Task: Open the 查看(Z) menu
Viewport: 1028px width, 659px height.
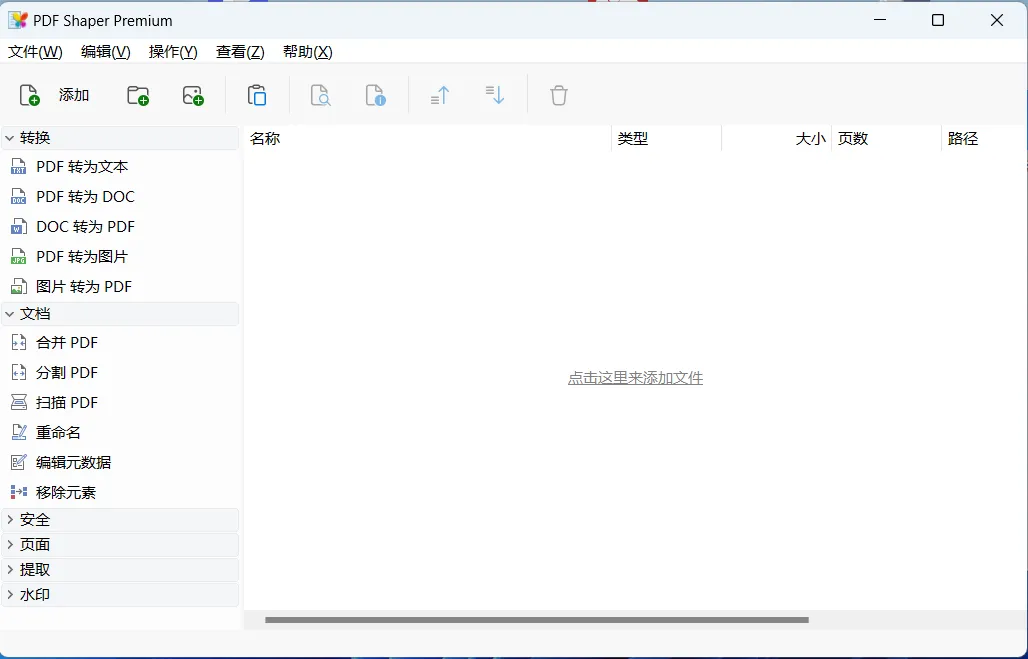Action: 241,52
